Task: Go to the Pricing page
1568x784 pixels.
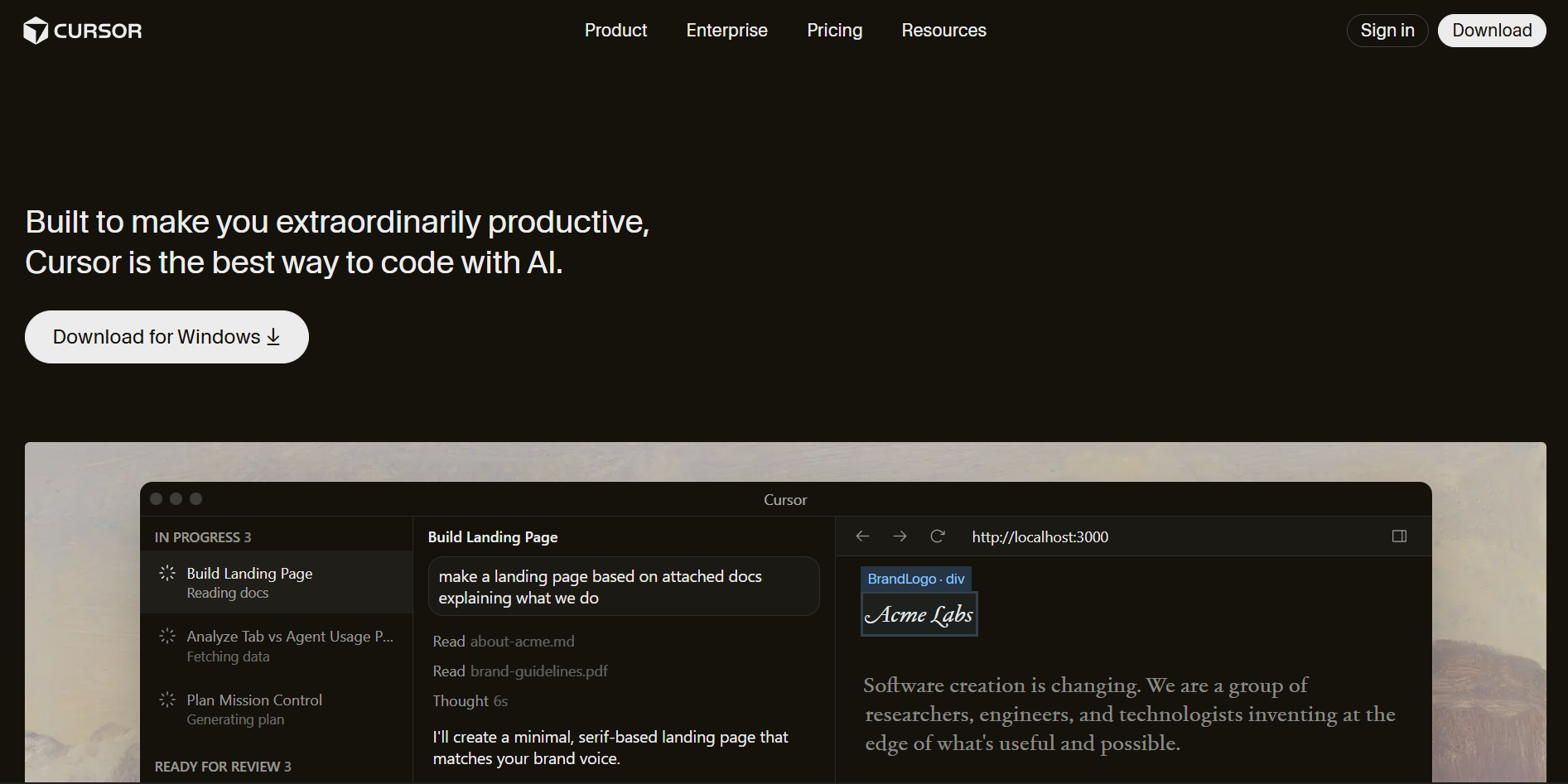Action: [834, 31]
